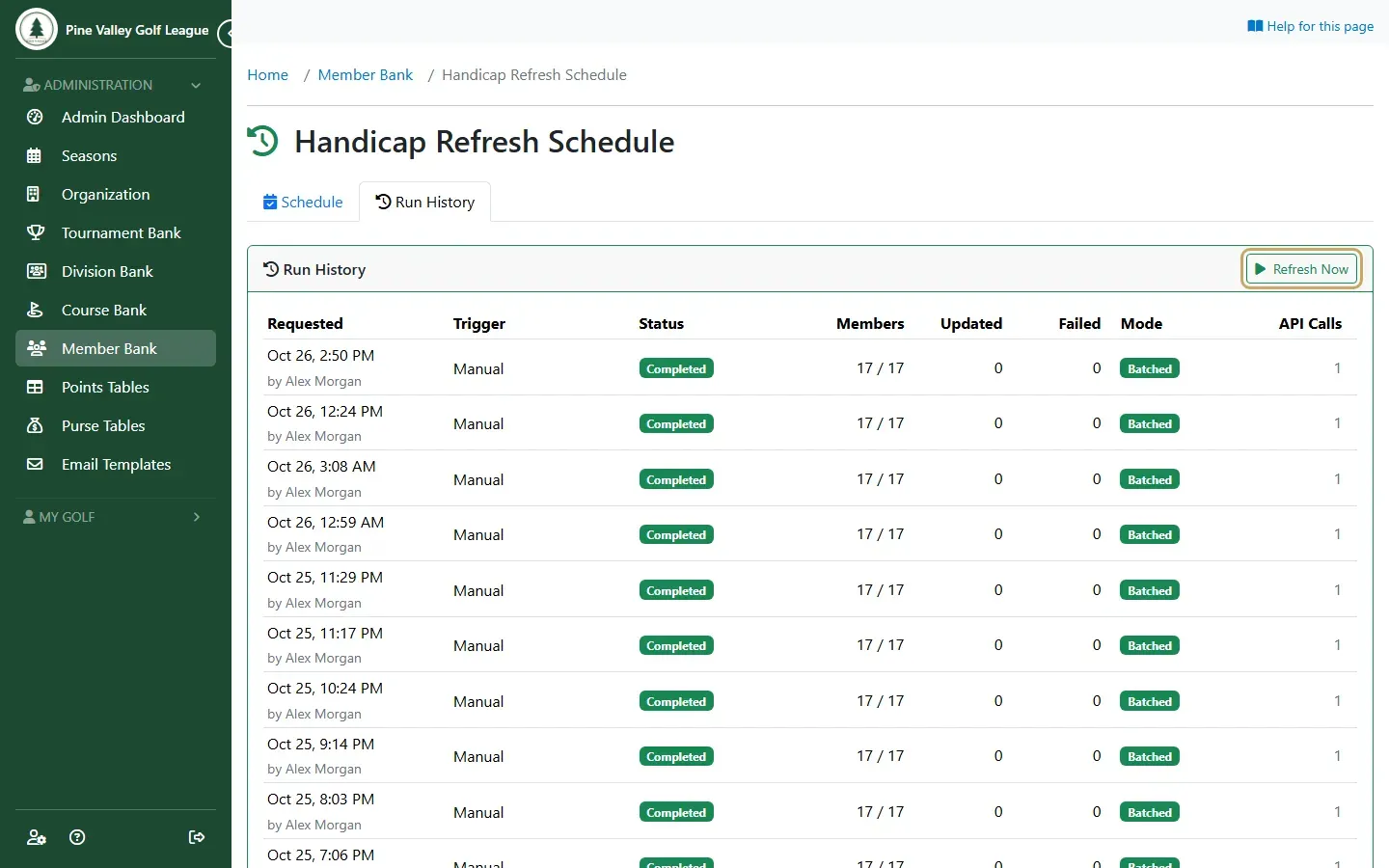This screenshot has height=868, width=1389.
Task: Click Completed badge for Oct 25, 9:14 PM
Action: click(676, 757)
